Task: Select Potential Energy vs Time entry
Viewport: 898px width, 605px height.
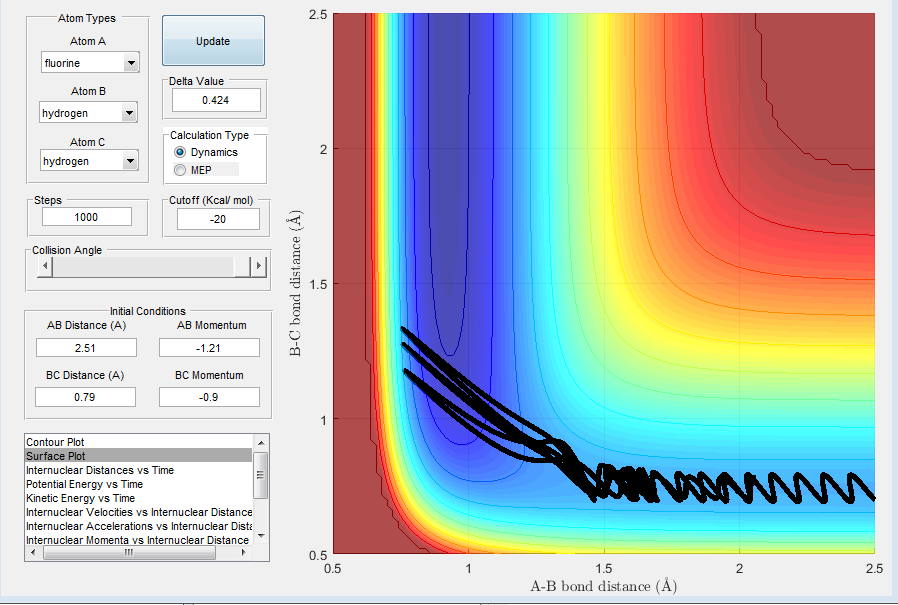Action: click(x=84, y=484)
